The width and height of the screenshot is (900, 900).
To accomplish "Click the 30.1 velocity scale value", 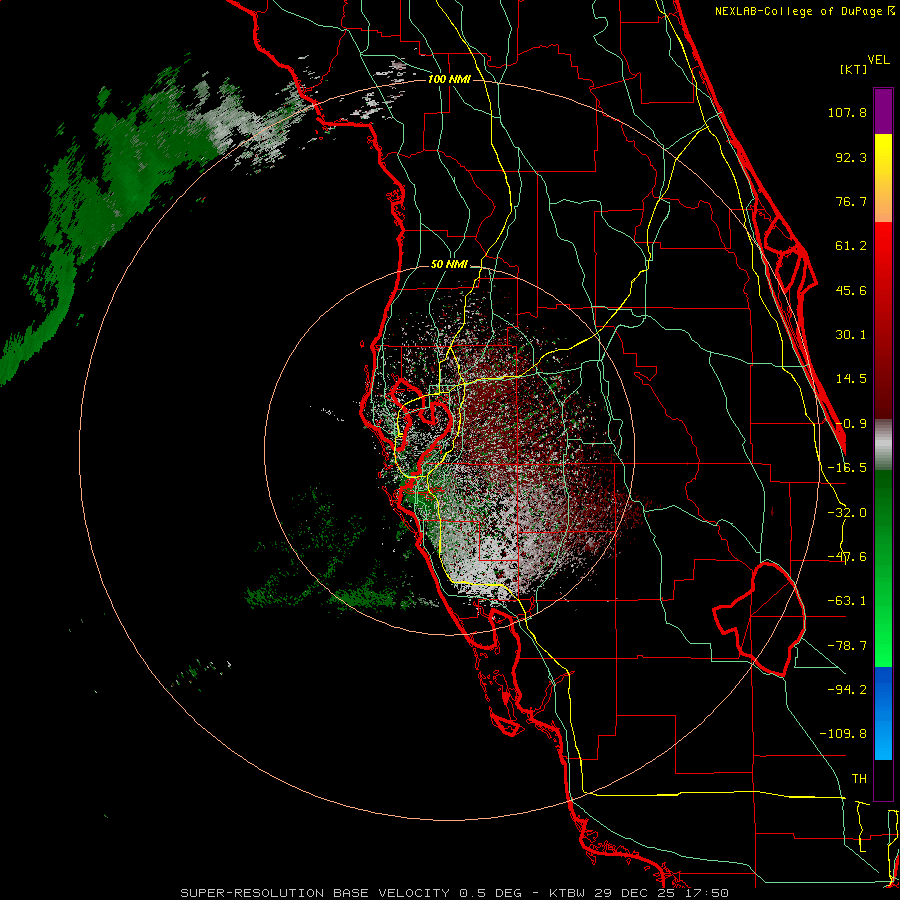I will click(851, 335).
